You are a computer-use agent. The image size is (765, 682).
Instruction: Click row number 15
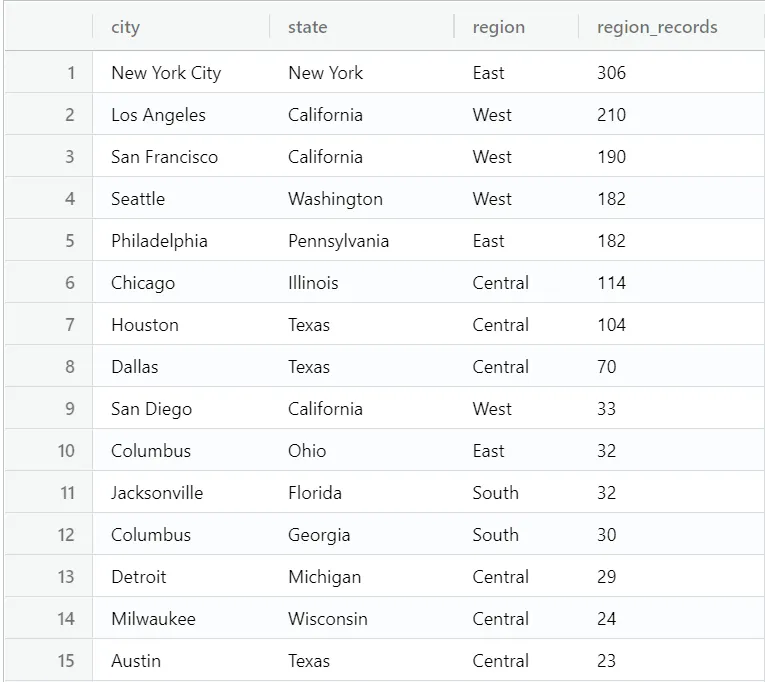point(66,661)
